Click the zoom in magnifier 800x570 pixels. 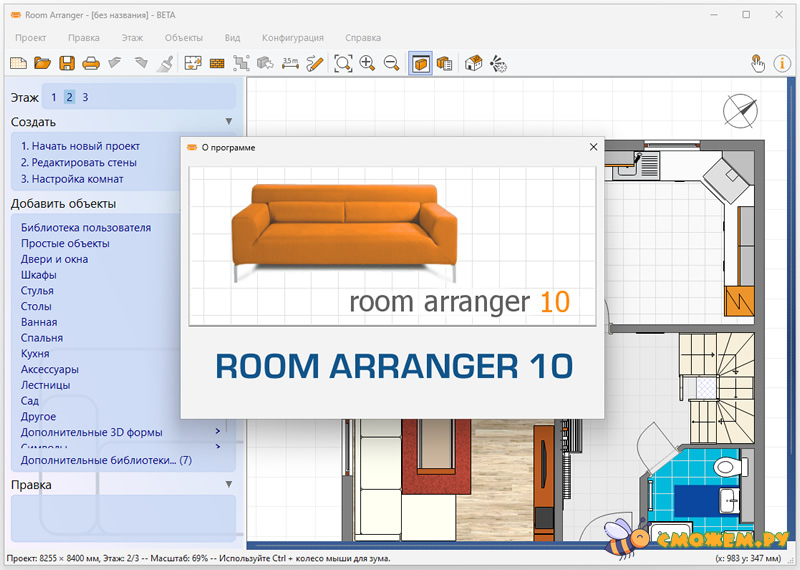(367, 63)
